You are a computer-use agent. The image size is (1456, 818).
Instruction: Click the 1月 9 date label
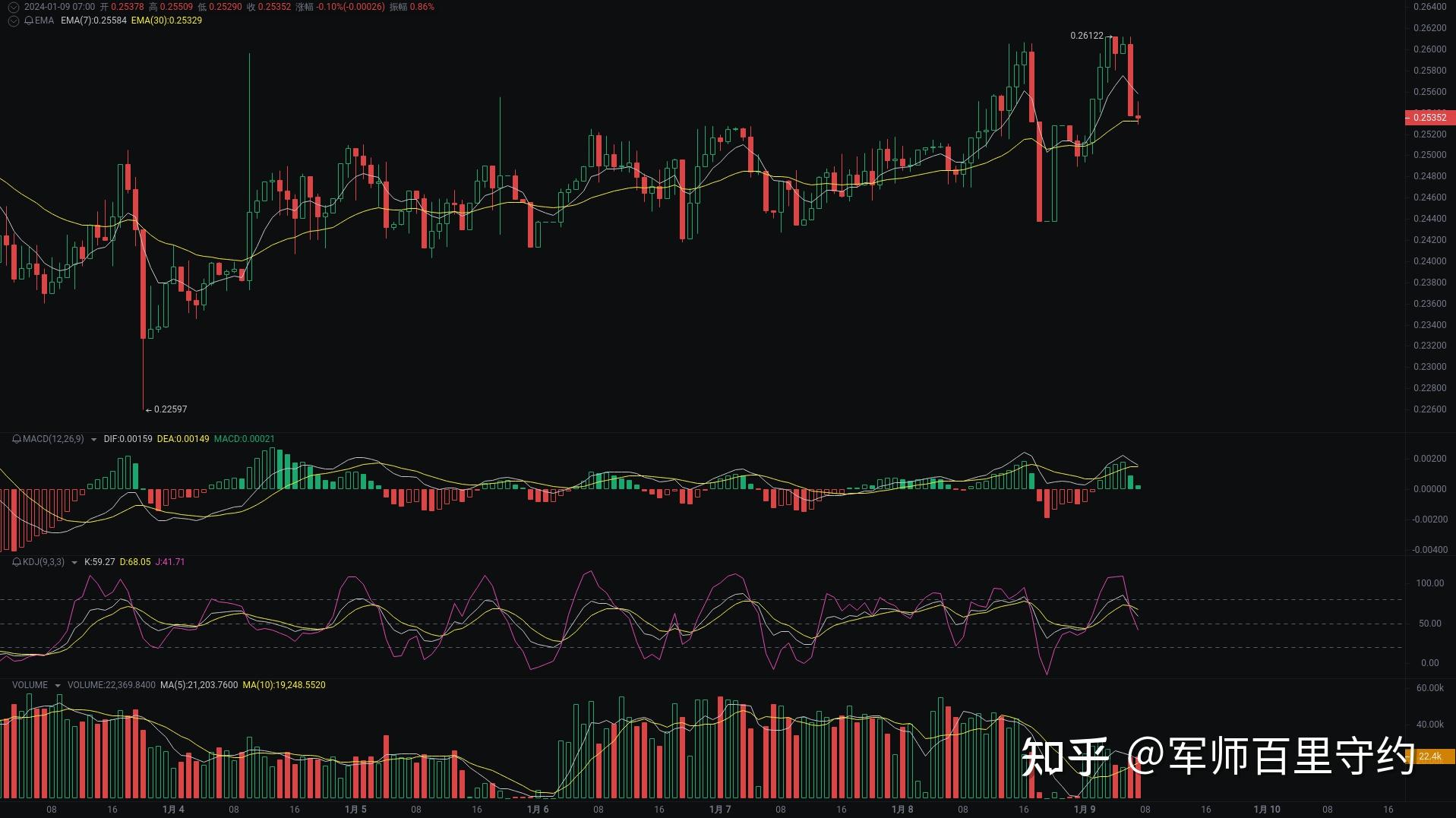[x=1085, y=810]
